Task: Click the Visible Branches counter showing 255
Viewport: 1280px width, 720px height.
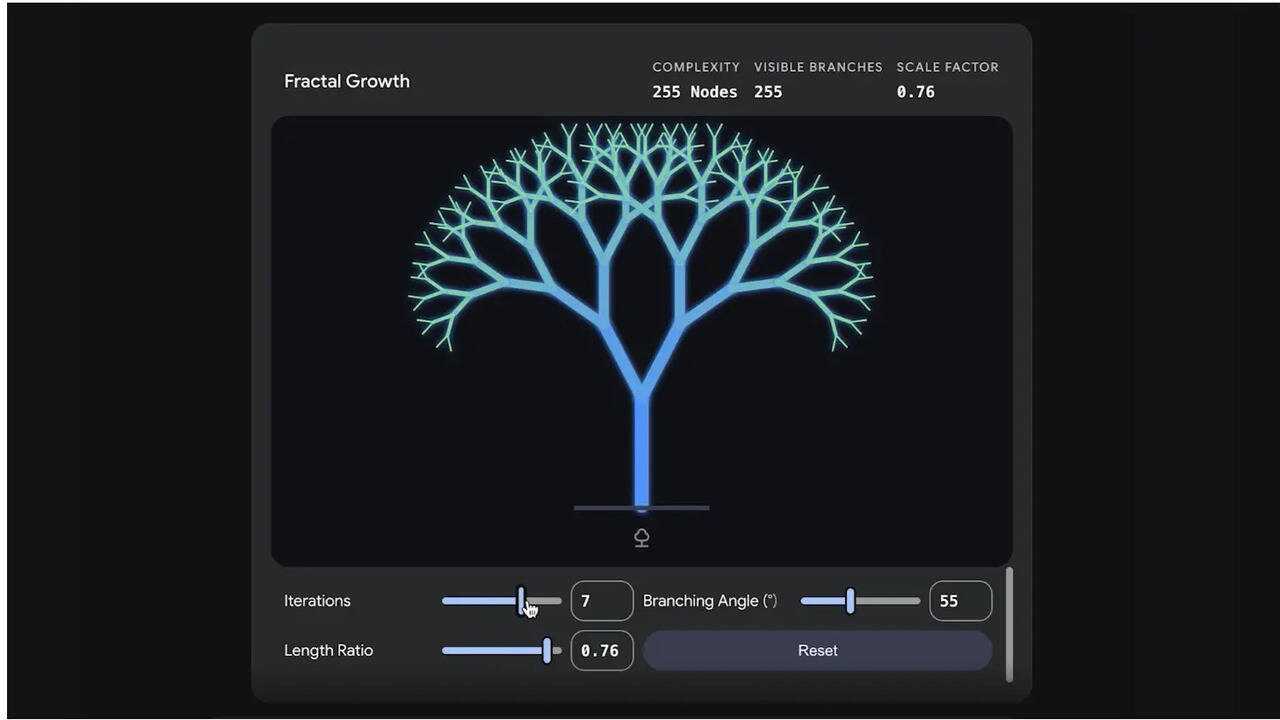Action: pos(768,91)
